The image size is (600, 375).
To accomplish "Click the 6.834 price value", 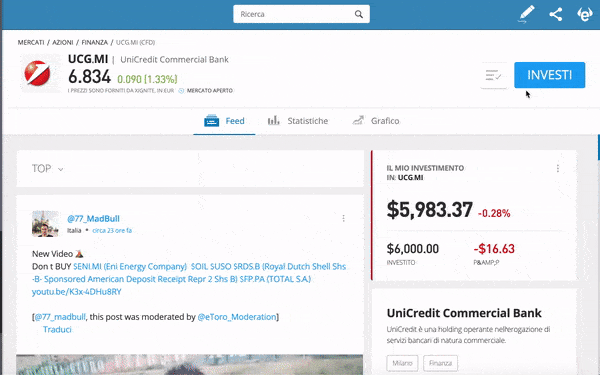I will tap(90, 77).
